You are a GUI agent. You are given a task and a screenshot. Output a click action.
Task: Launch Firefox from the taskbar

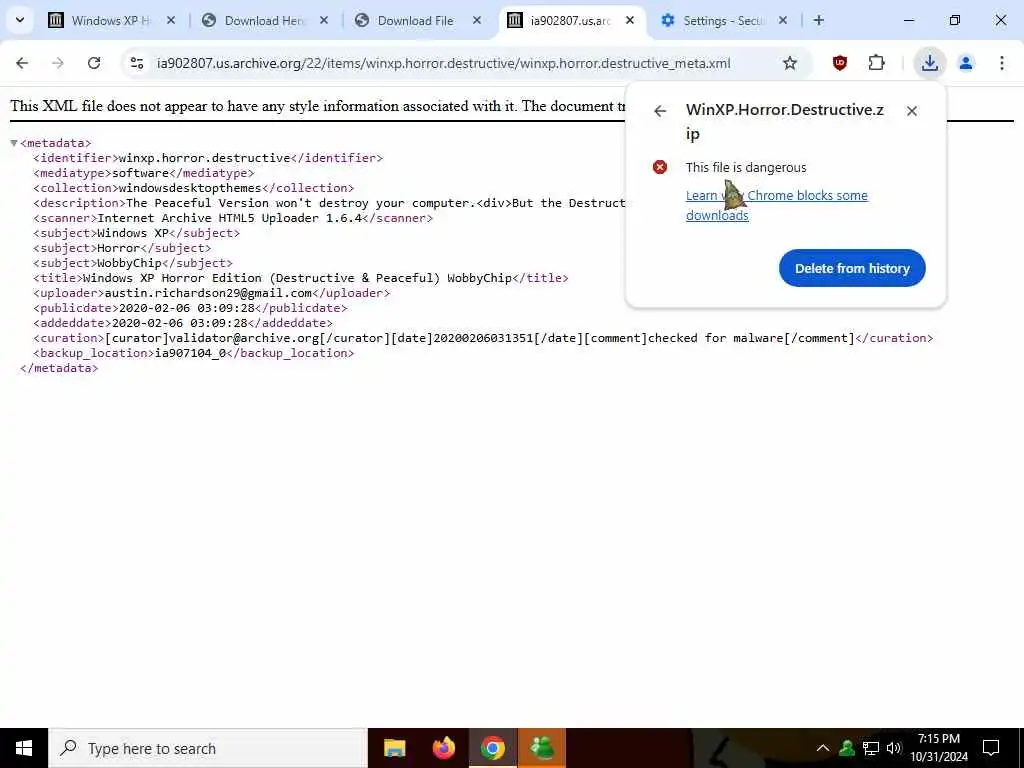click(x=444, y=748)
